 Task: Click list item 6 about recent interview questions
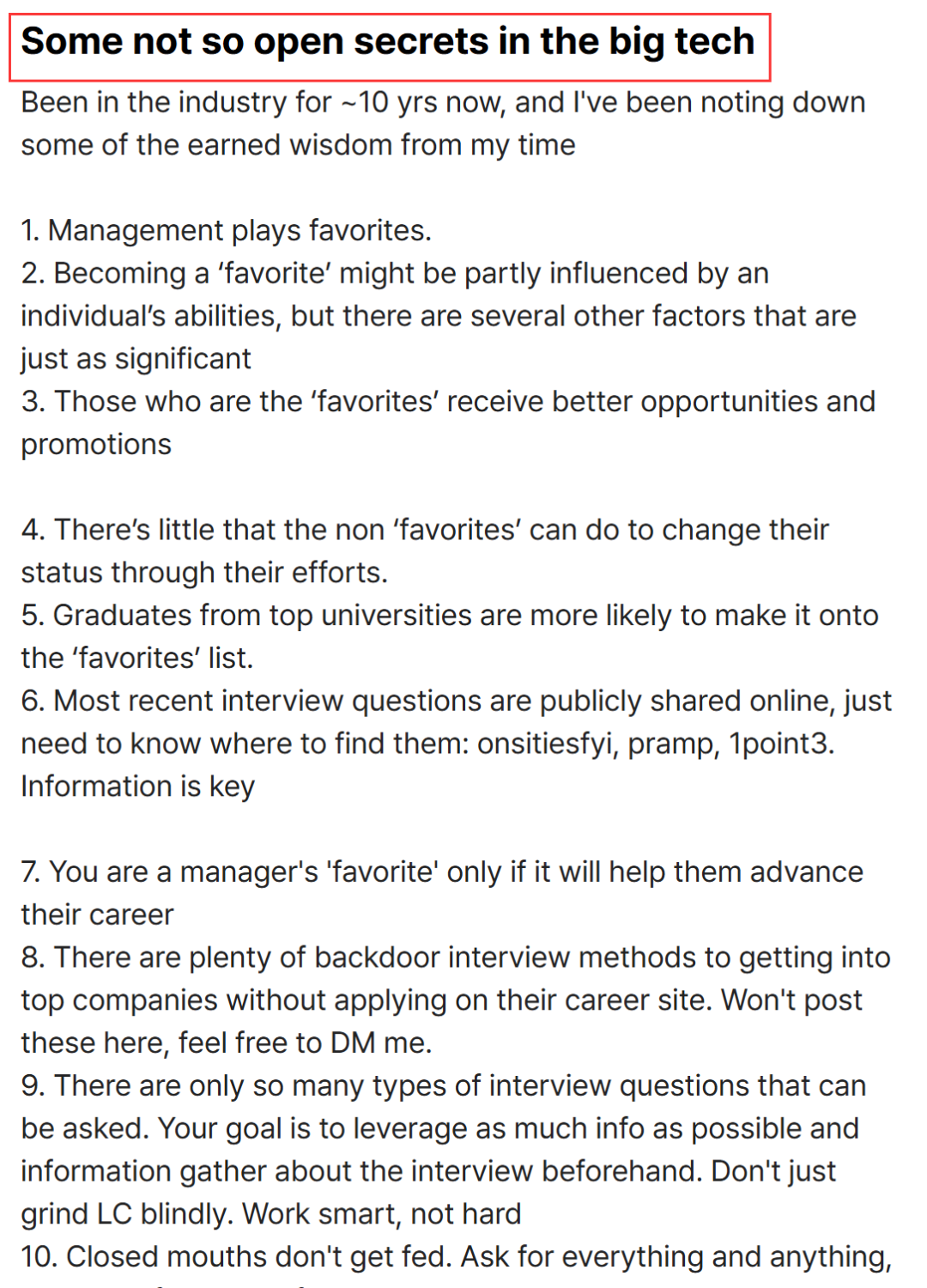click(x=457, y=744)
